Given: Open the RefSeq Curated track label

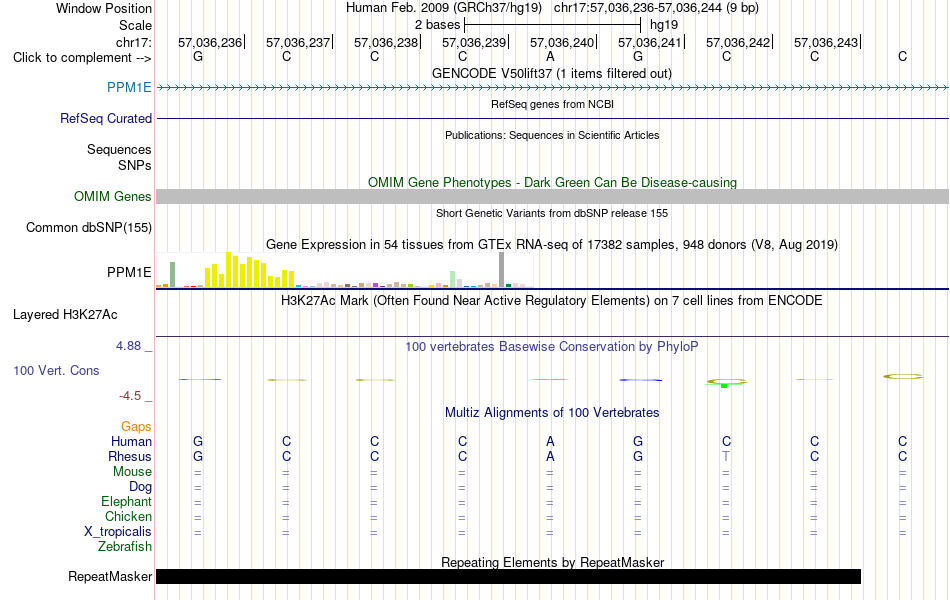Looking at the screenshot, I should point(105,118).
